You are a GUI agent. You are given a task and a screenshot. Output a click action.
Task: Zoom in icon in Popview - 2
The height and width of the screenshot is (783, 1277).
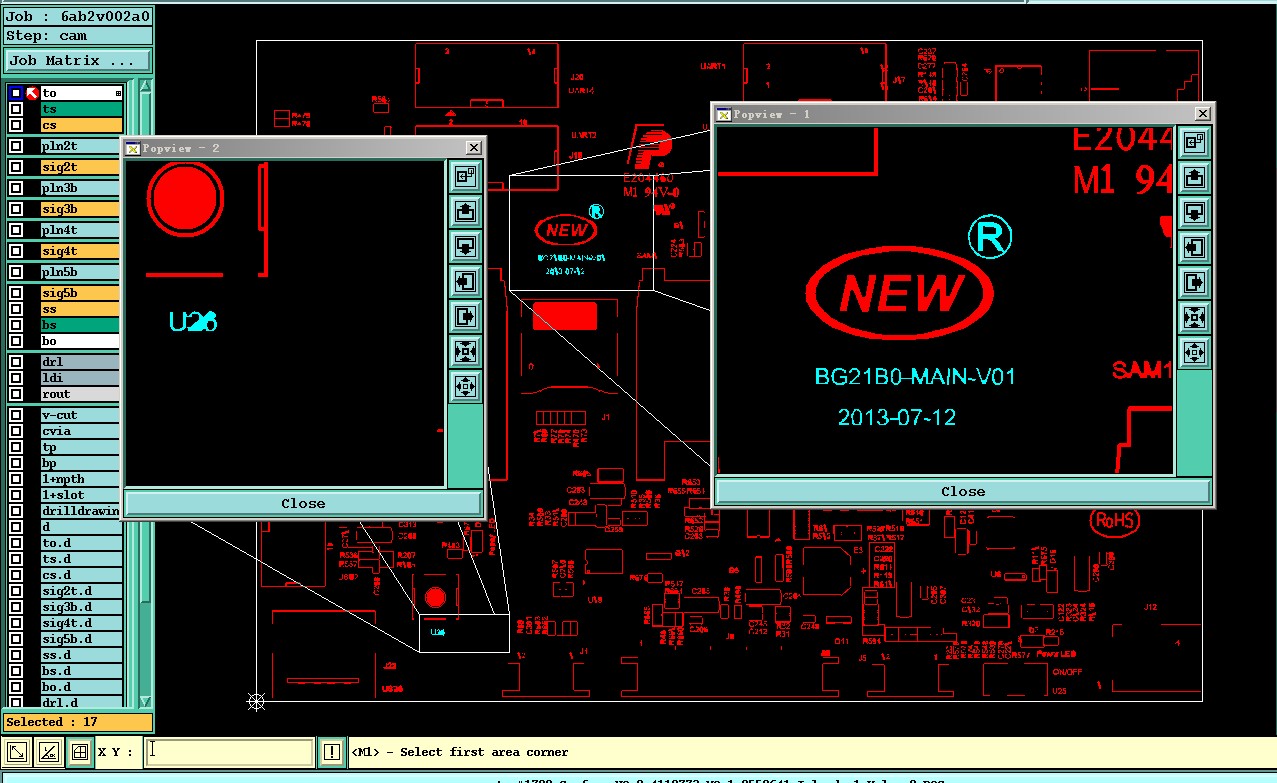(x=465, y=351)
